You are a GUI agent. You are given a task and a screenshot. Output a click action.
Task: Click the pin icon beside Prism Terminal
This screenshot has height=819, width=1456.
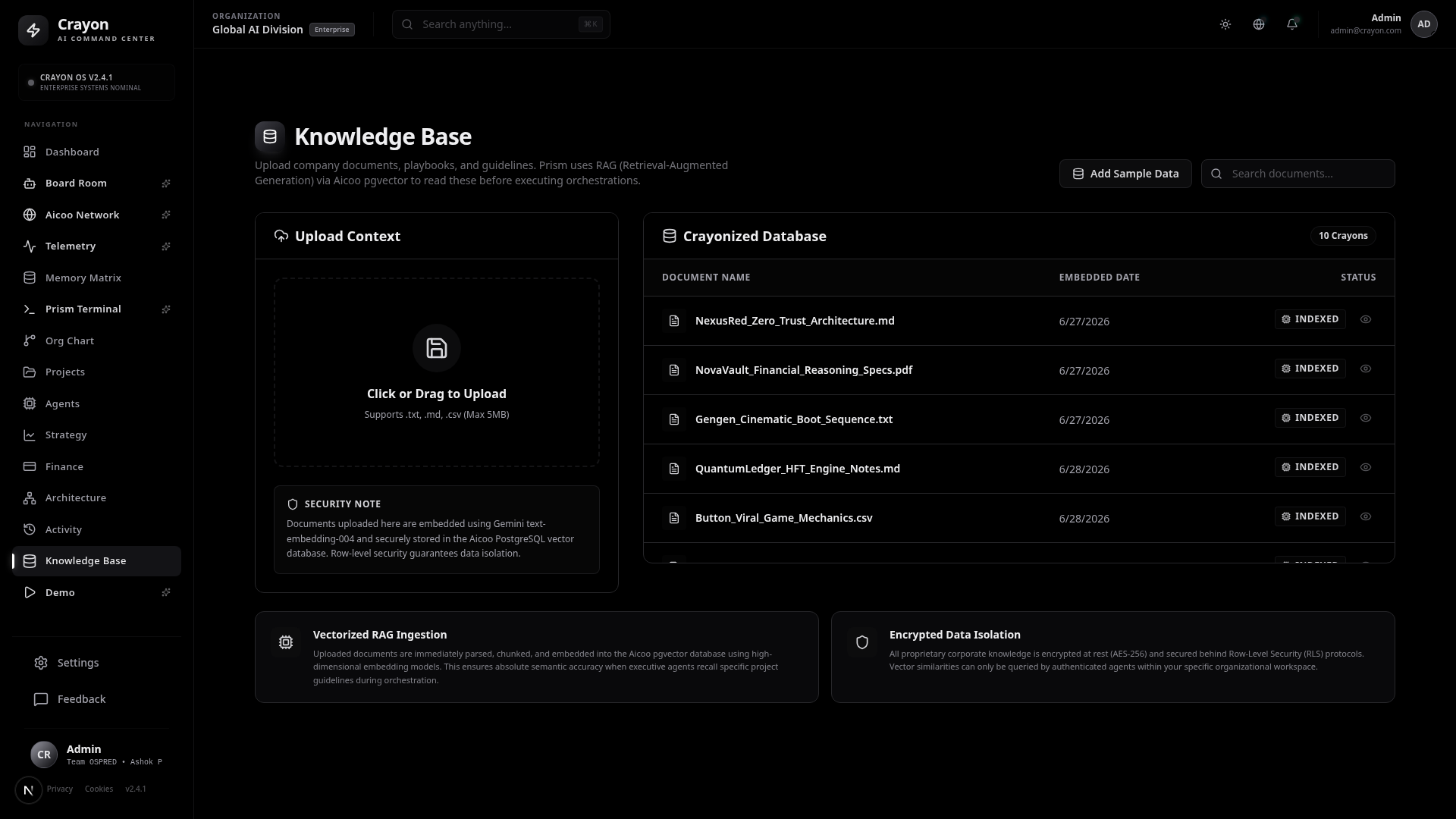(x=166, y=309)
